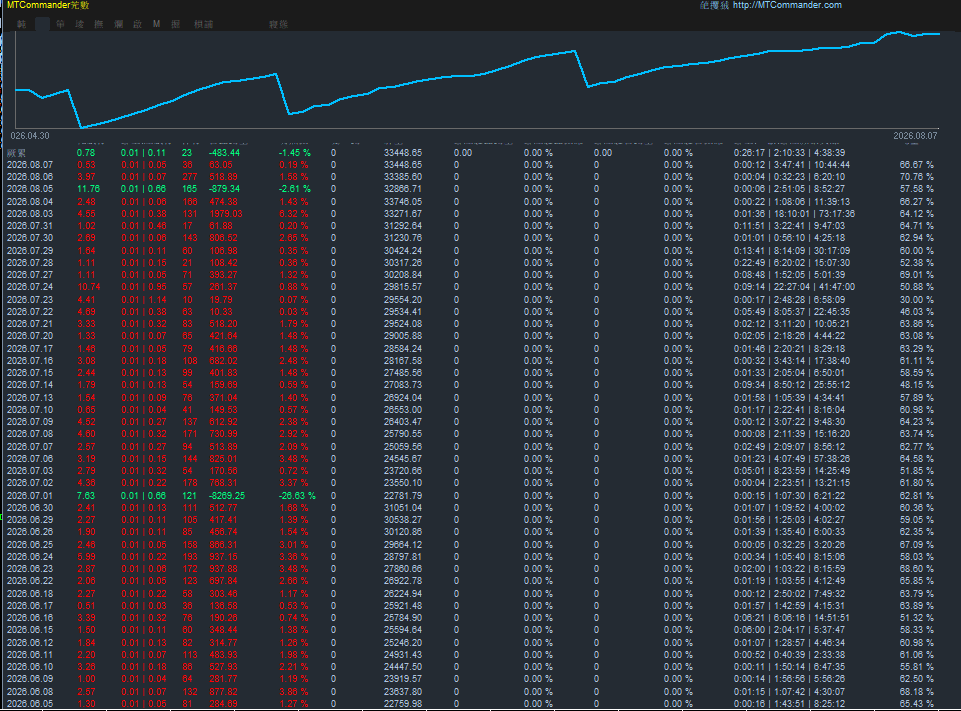The width and height of the screenshot is (961, 711).
Task: Click the 10.74 value cell
Action: (x=88, y=287)
